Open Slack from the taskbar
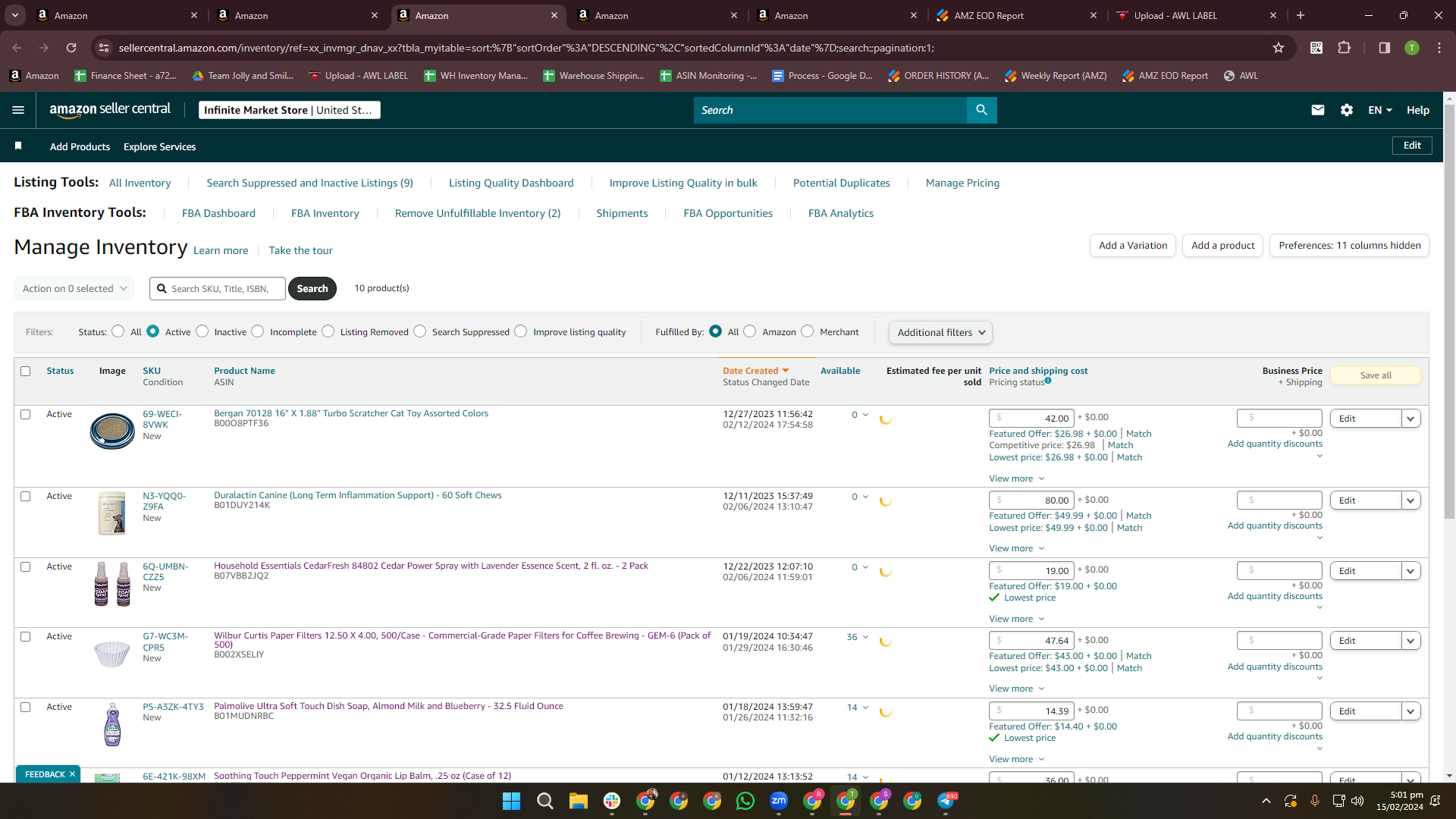 click(612, 801)
